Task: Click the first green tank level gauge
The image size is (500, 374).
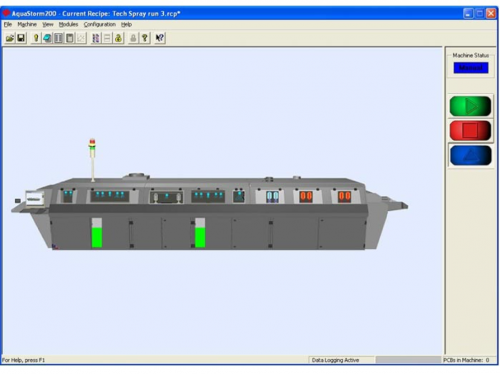Action: pos(97,233)
